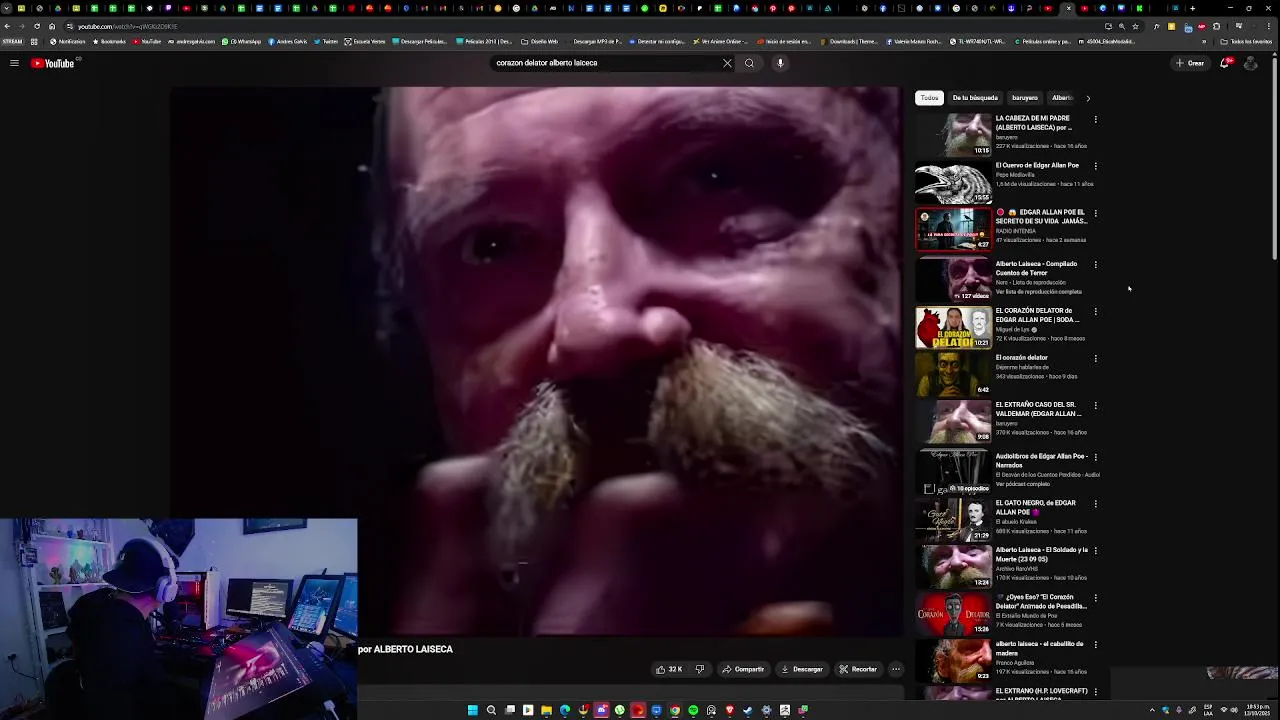Screen dimensions: 1280x720
Task: Like the video (32 K)
Action: pyautogui.click(x=669, y=669)
